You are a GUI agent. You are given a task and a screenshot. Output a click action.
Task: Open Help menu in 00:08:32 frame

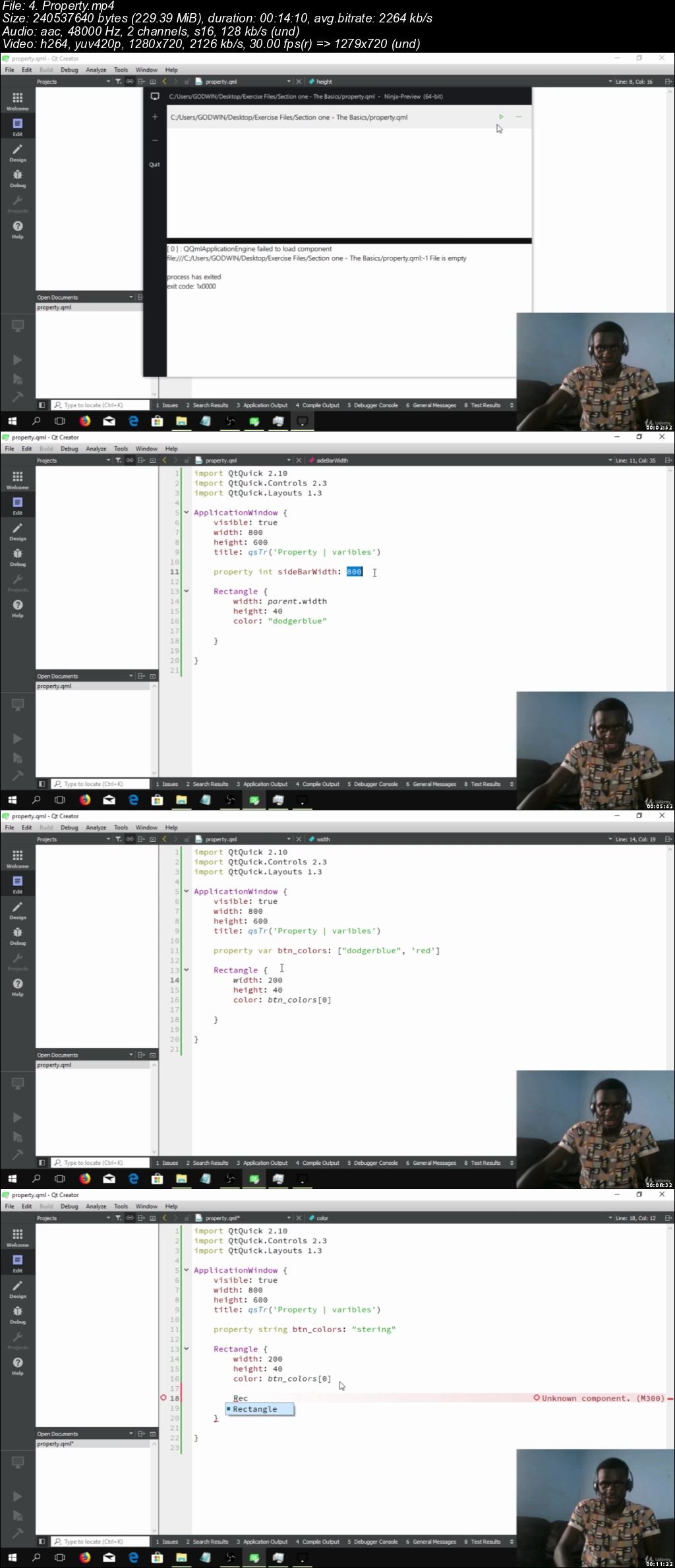171,827
